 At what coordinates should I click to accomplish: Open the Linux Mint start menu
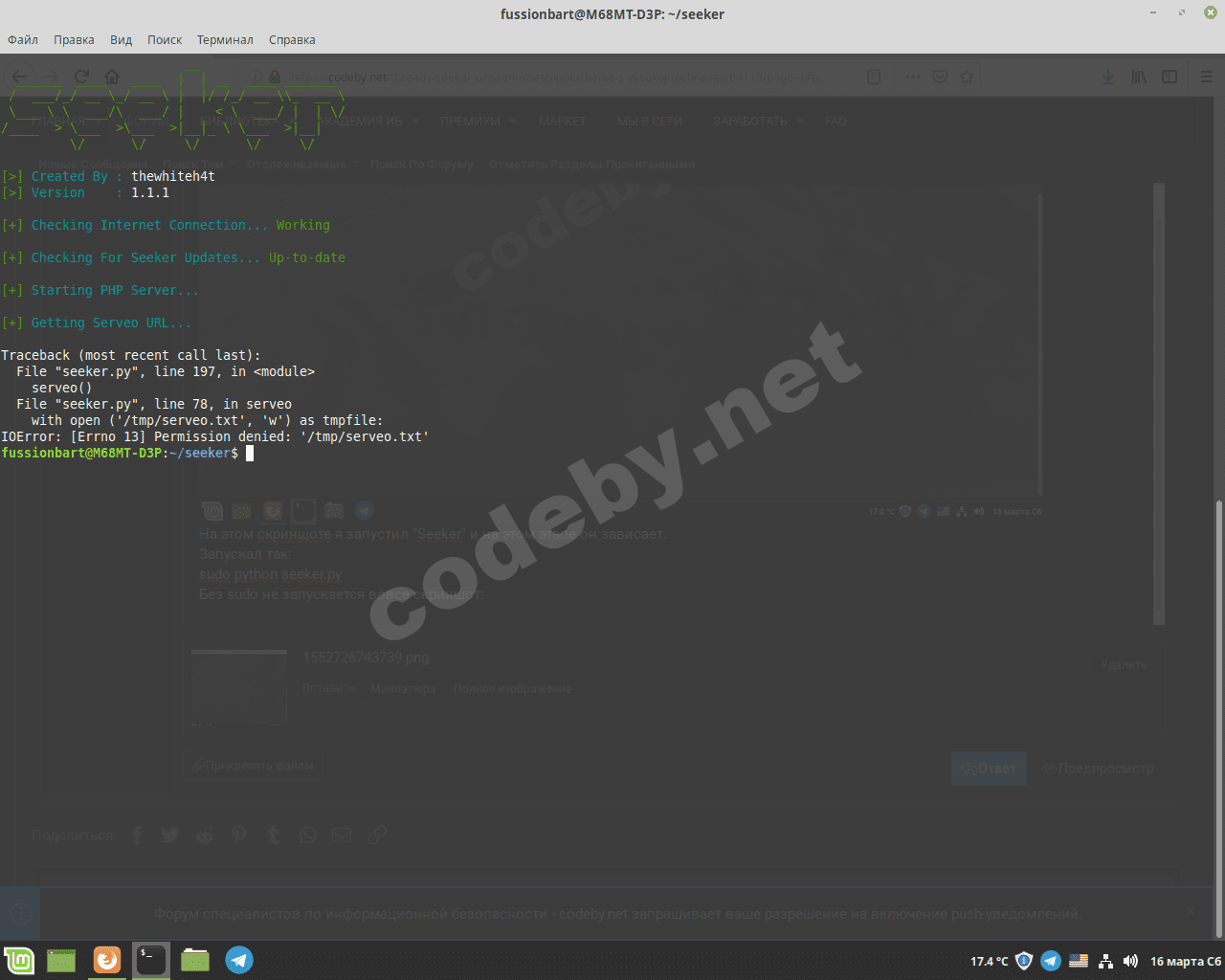(19, 960)
